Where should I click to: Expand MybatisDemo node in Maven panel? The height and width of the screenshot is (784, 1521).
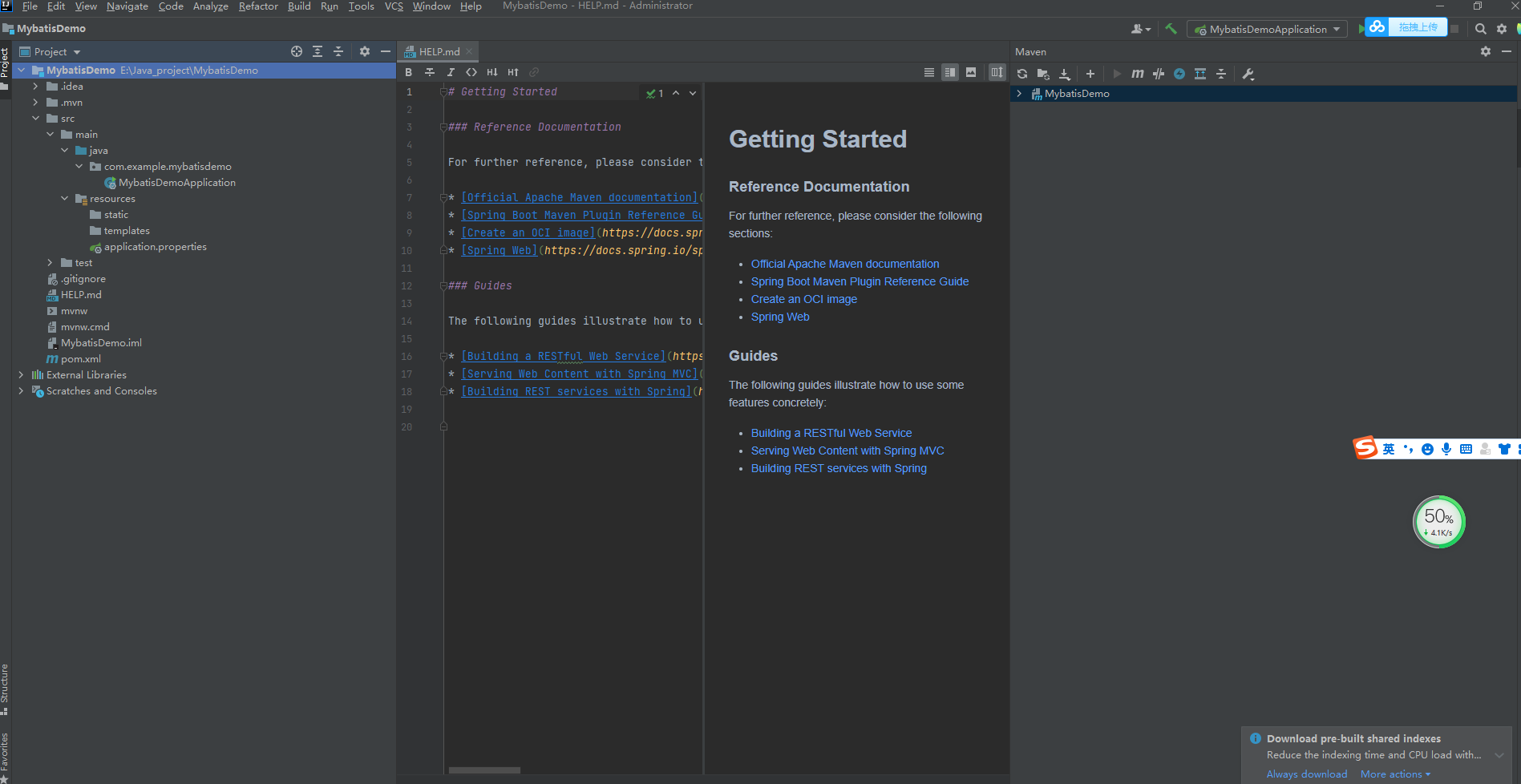(x=1019, y=94)
